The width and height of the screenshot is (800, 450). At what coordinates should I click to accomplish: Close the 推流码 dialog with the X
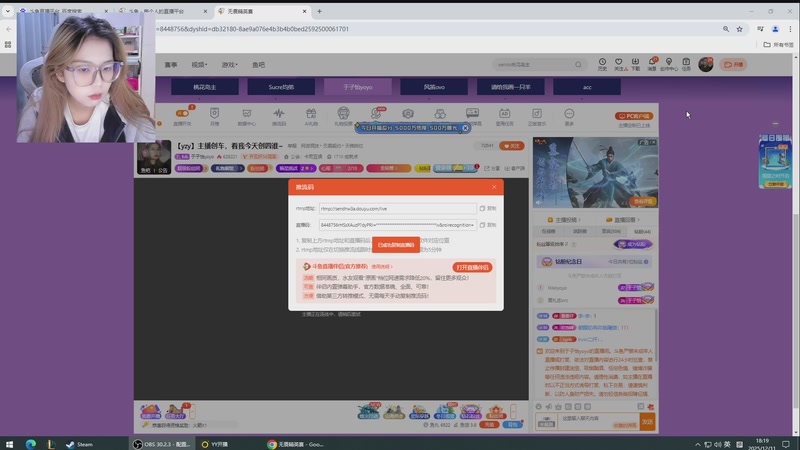[494, 187]
